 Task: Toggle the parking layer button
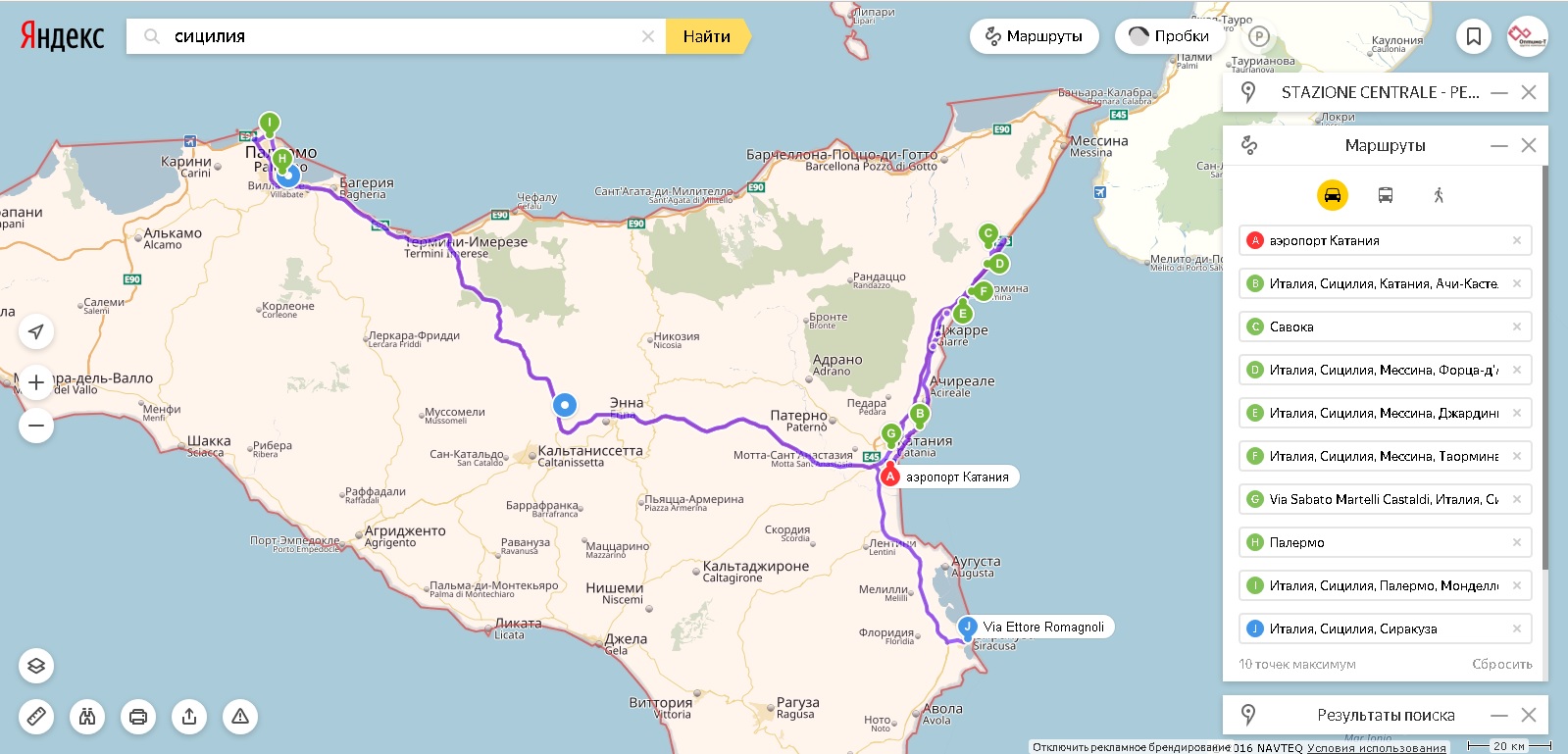pyautogui.click(x=1259, y=36)
